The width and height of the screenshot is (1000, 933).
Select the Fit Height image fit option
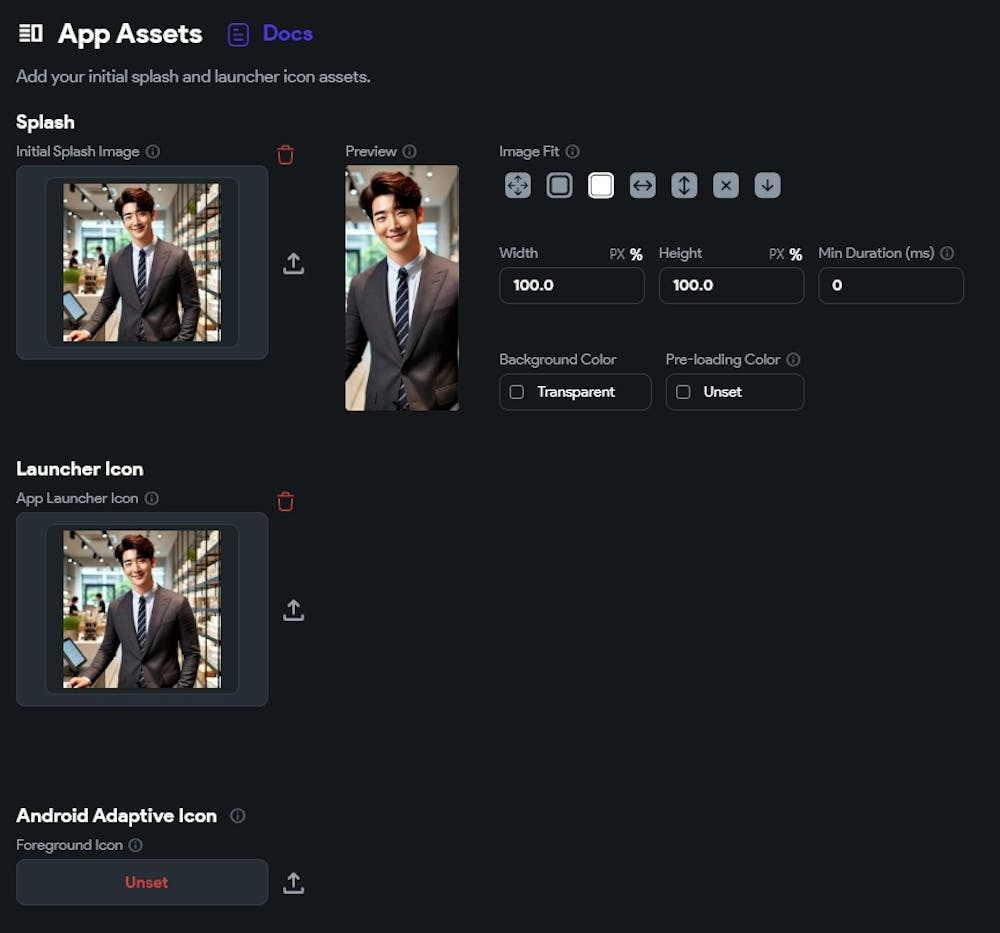[x=684, y=186]
